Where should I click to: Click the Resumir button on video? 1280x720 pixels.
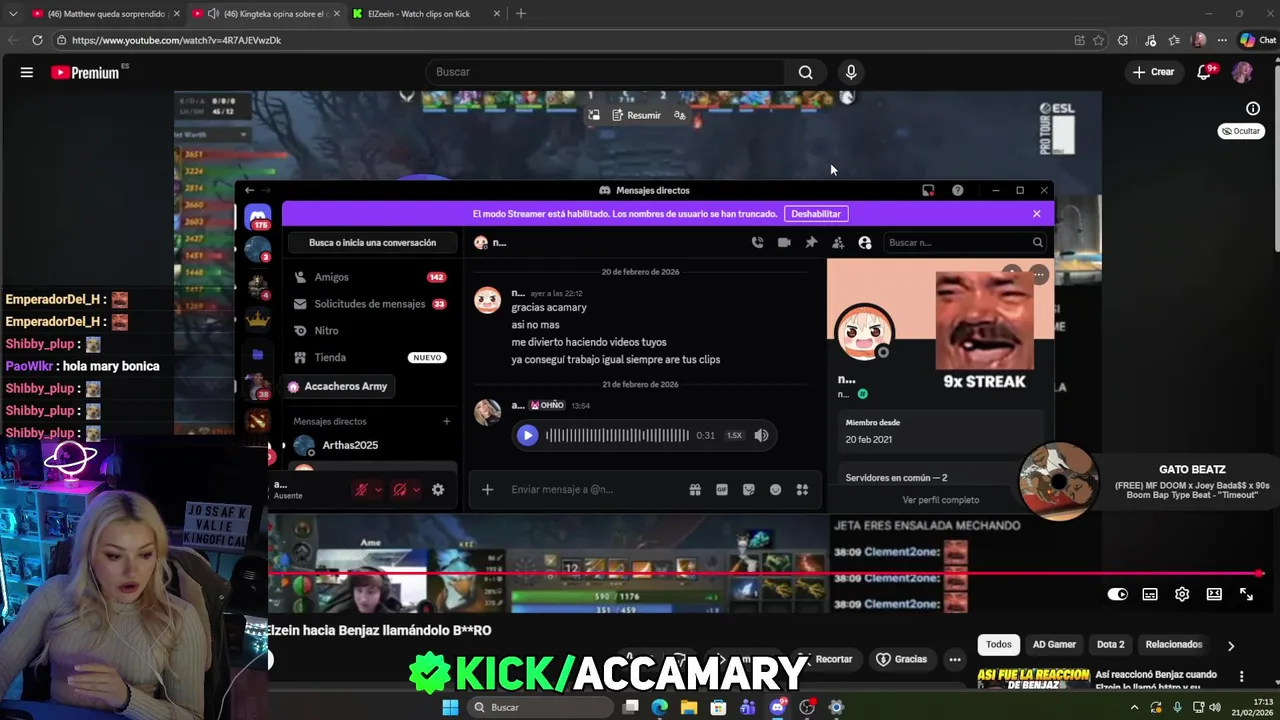coord(637,115)
